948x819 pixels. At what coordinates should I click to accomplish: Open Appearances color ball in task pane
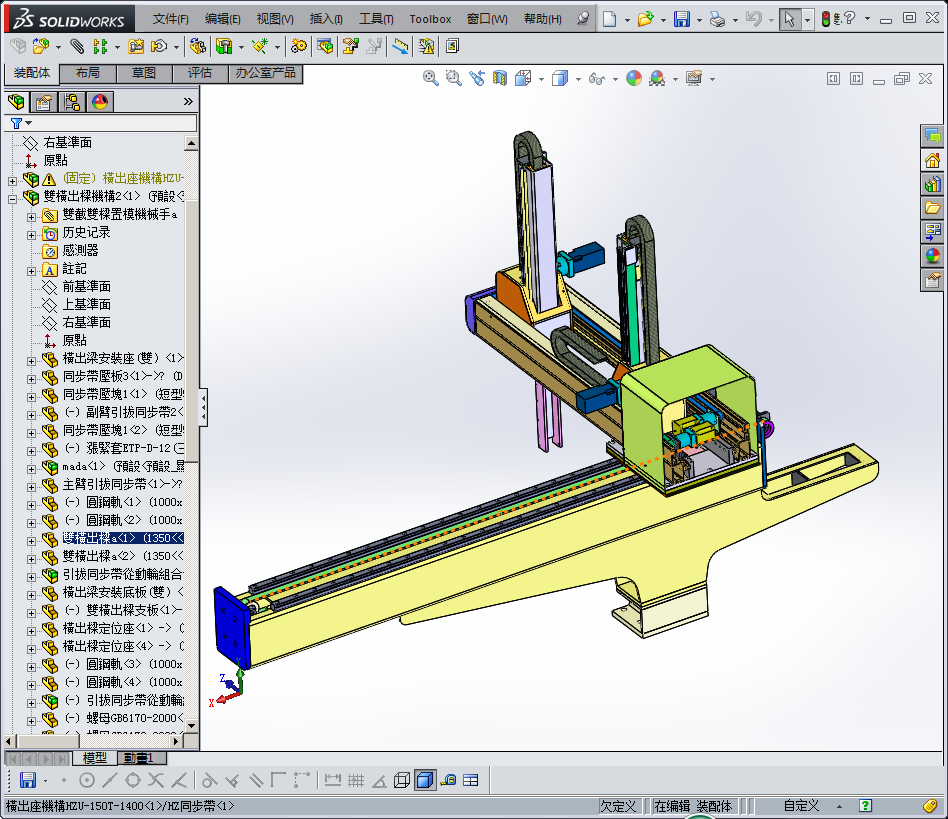pos(932,256)
